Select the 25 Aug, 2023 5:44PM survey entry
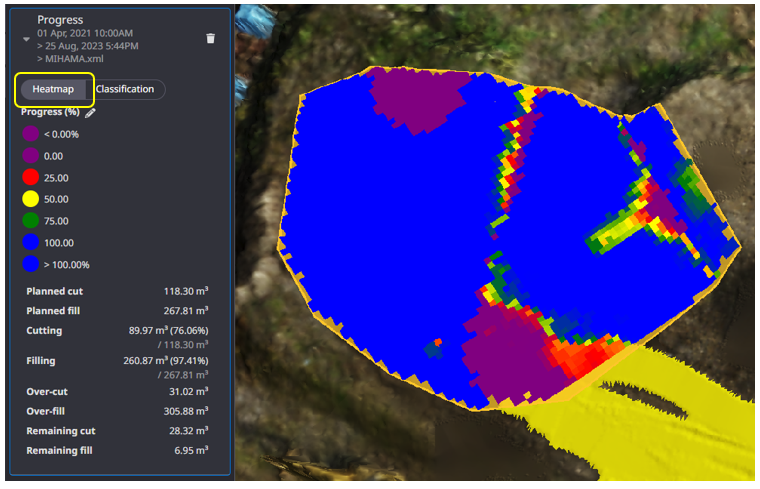760x489 pixels. pos(89,46)
